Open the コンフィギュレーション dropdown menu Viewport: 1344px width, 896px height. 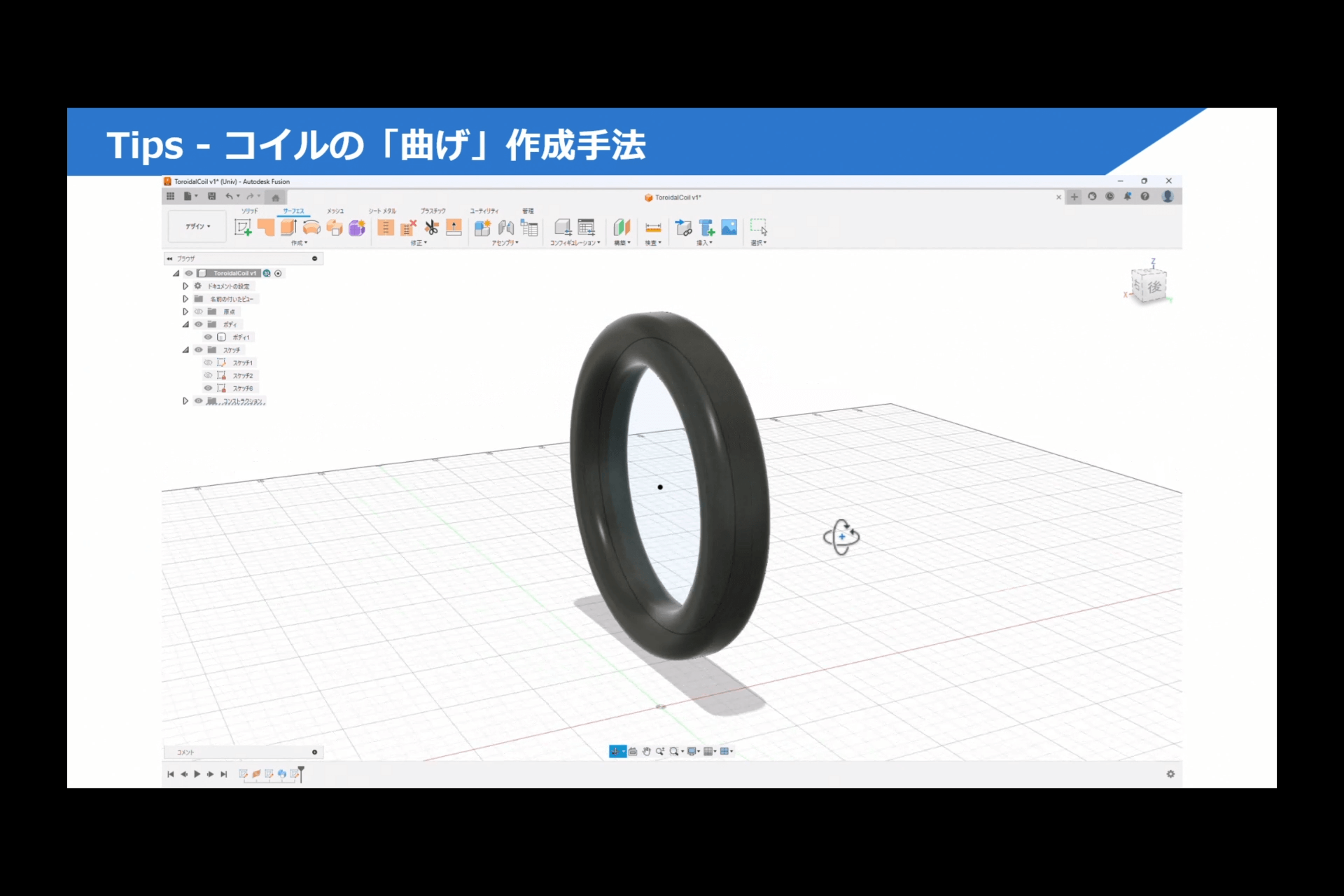coord(575,243)
